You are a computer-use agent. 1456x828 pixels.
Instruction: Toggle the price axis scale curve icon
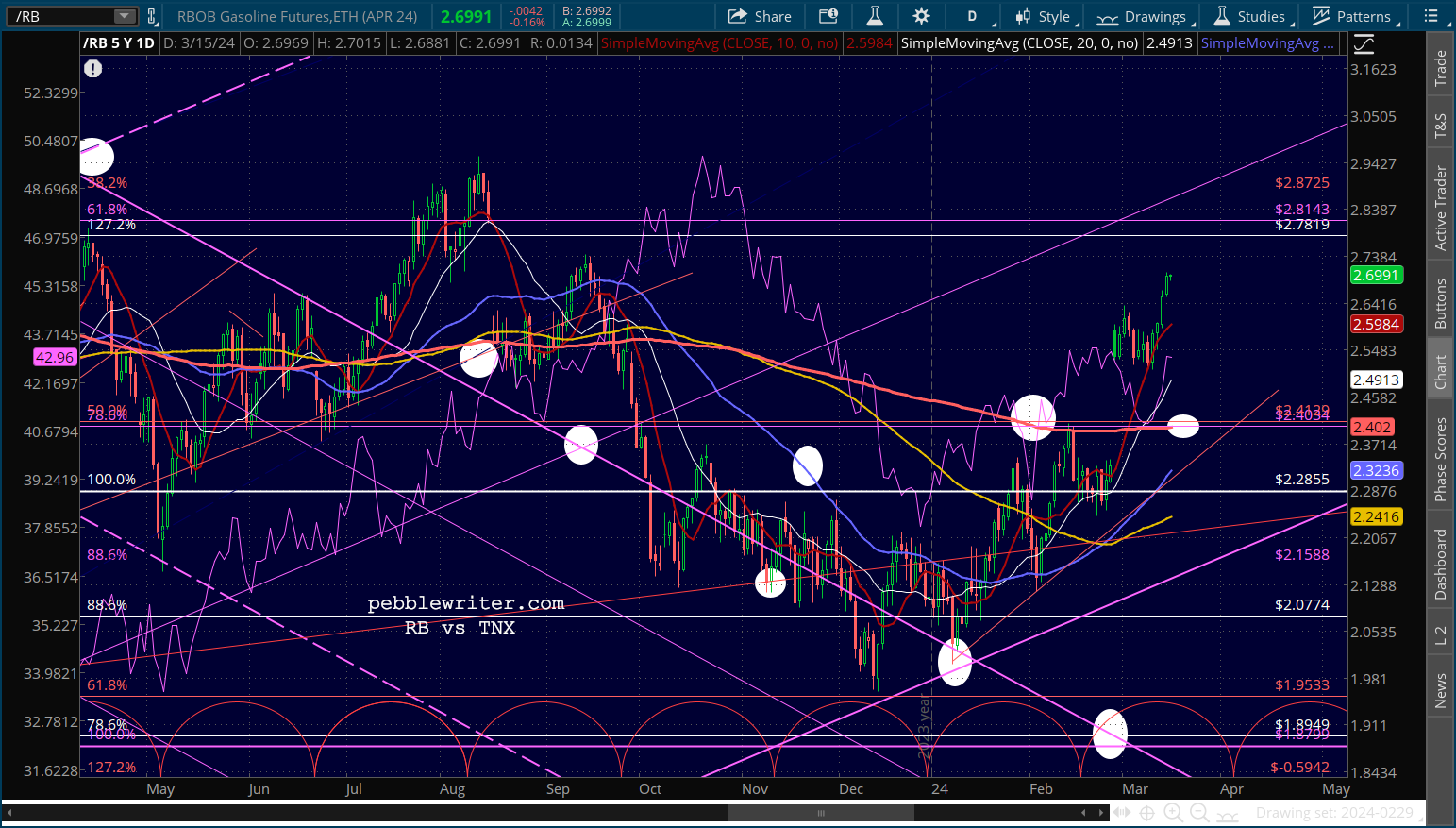[1364, 44]
